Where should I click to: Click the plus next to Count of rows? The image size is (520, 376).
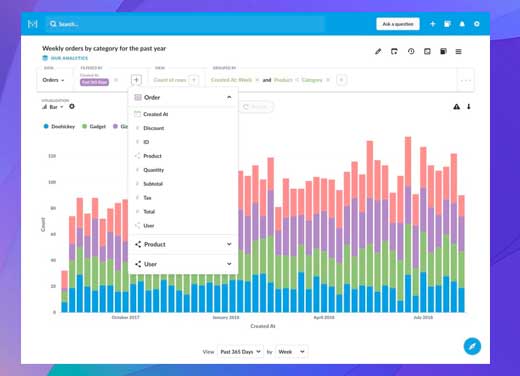[194, 80]
